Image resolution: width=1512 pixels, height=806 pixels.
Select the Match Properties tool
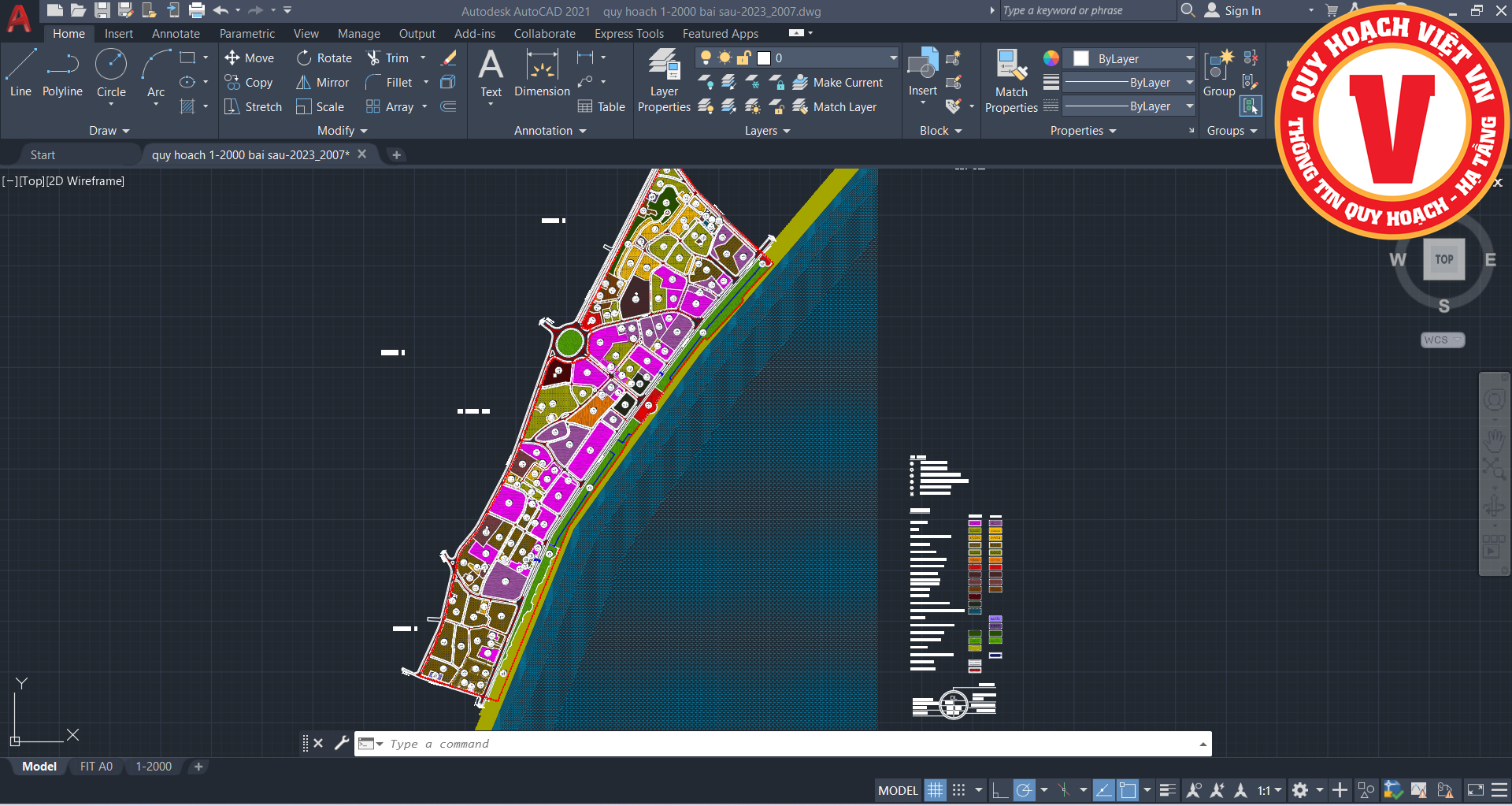click(x=1011, y=80)
